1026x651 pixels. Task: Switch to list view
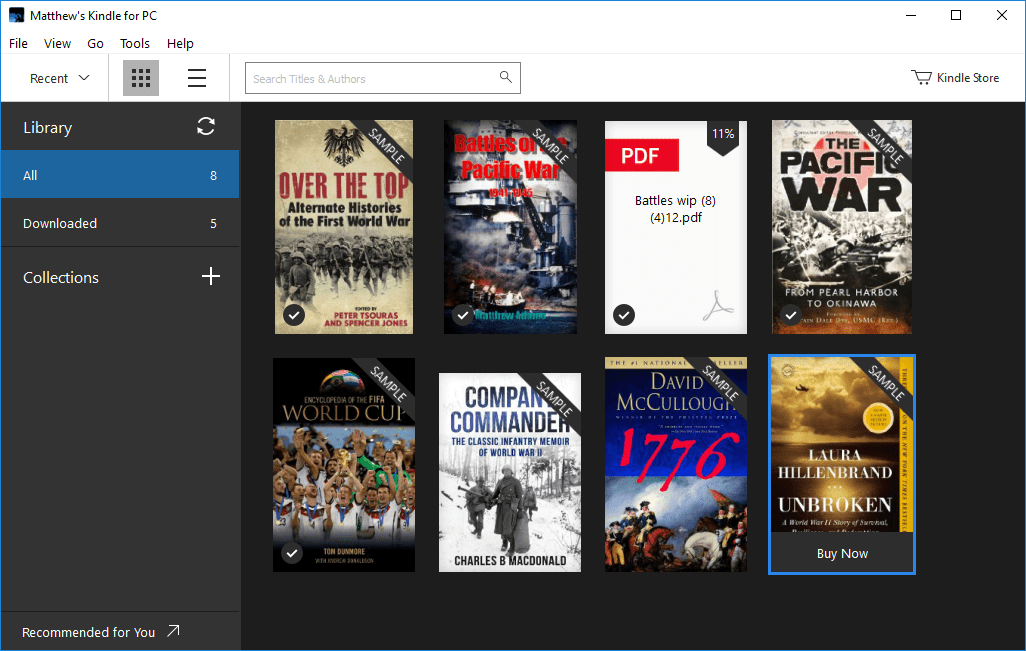pyautogui.click(x=196, y=77)
